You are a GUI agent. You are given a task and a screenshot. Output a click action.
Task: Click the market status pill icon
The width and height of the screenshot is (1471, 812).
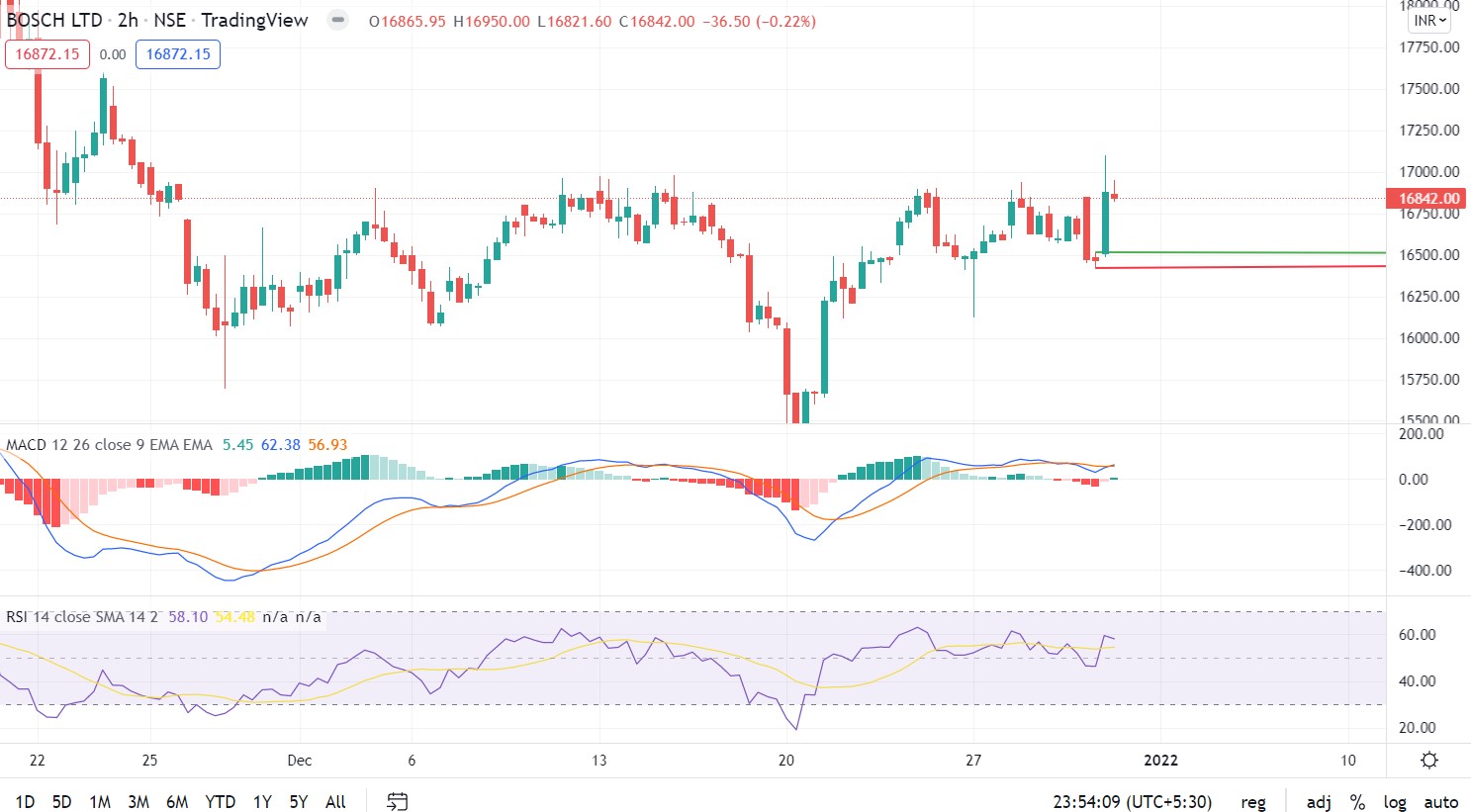tap(338, 20)
